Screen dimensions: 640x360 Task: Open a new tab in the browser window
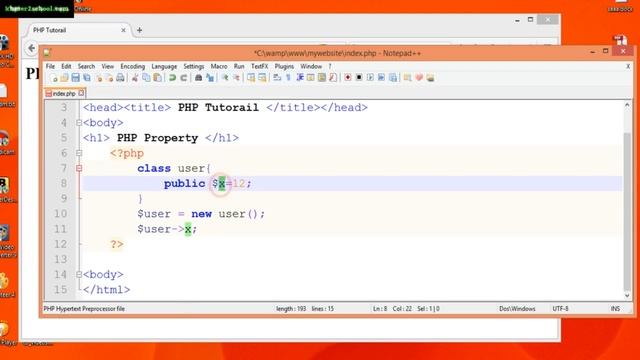pos(140,30)
